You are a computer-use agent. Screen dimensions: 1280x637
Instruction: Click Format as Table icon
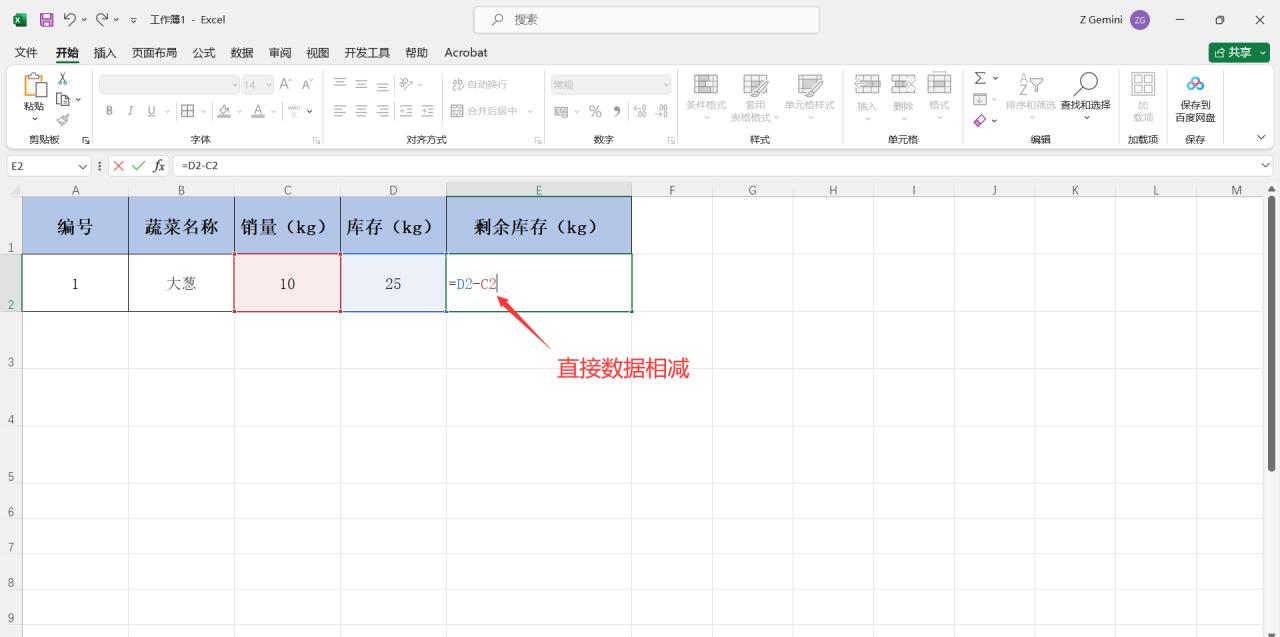[755, 84]
